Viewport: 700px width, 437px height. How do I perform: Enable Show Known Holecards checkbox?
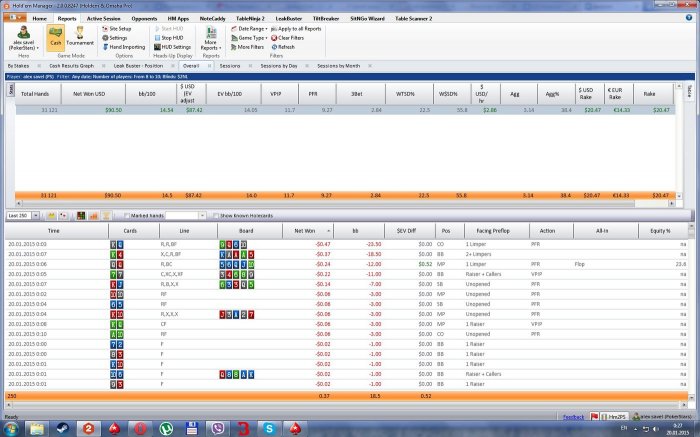214,215
